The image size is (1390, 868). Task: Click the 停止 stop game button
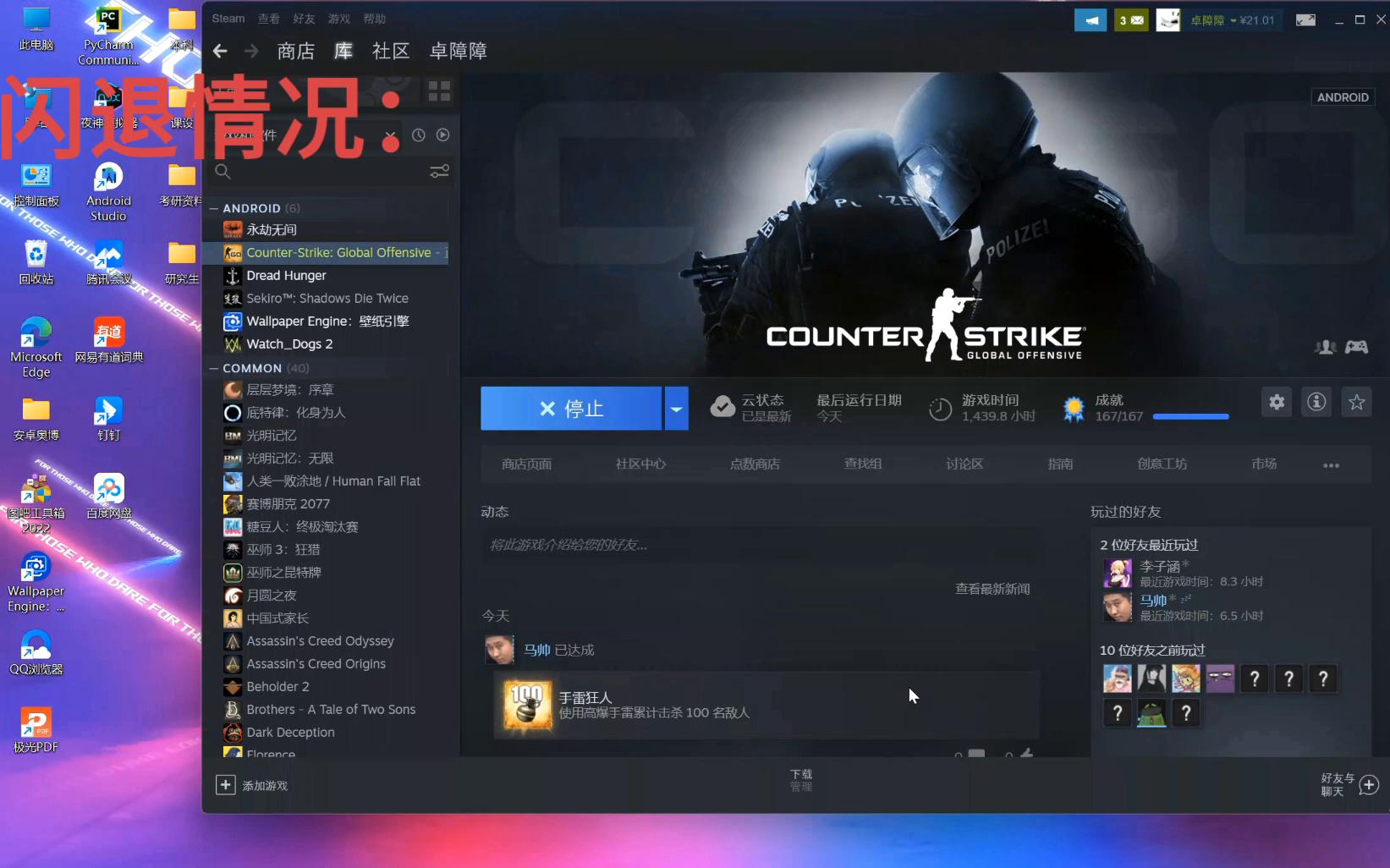(571, 409)
